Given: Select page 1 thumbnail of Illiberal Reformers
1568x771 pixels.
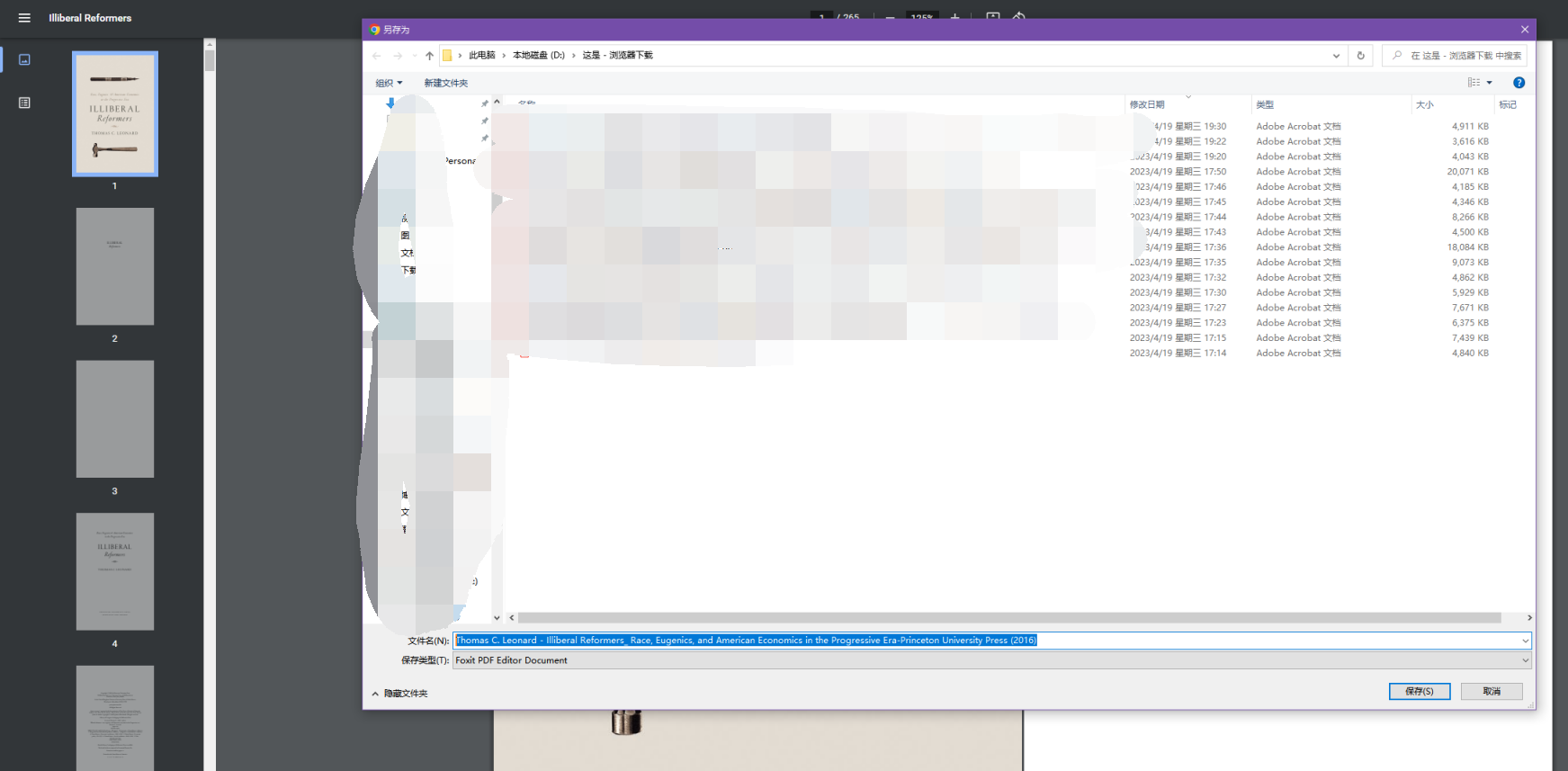Looking at the screenshot, I should (115, 113).
